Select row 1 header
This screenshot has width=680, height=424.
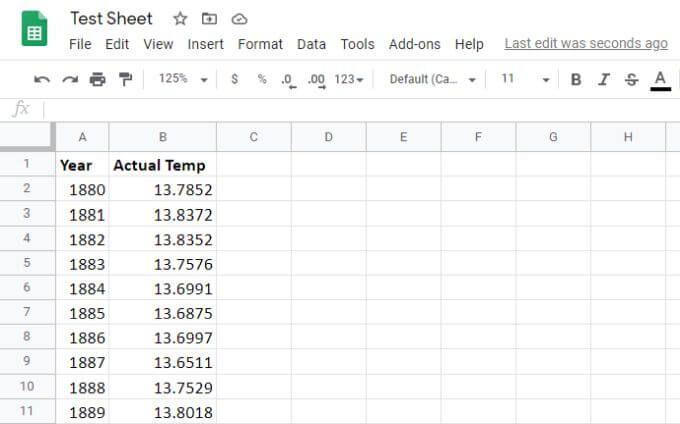coord(27,164)
